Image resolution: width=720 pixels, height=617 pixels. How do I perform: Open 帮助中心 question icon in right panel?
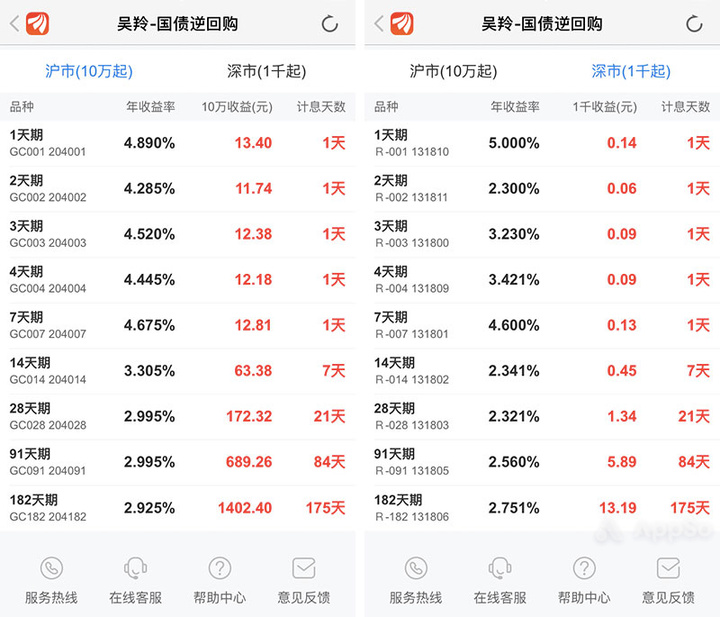pyautogui.click(x=584, y=568)
